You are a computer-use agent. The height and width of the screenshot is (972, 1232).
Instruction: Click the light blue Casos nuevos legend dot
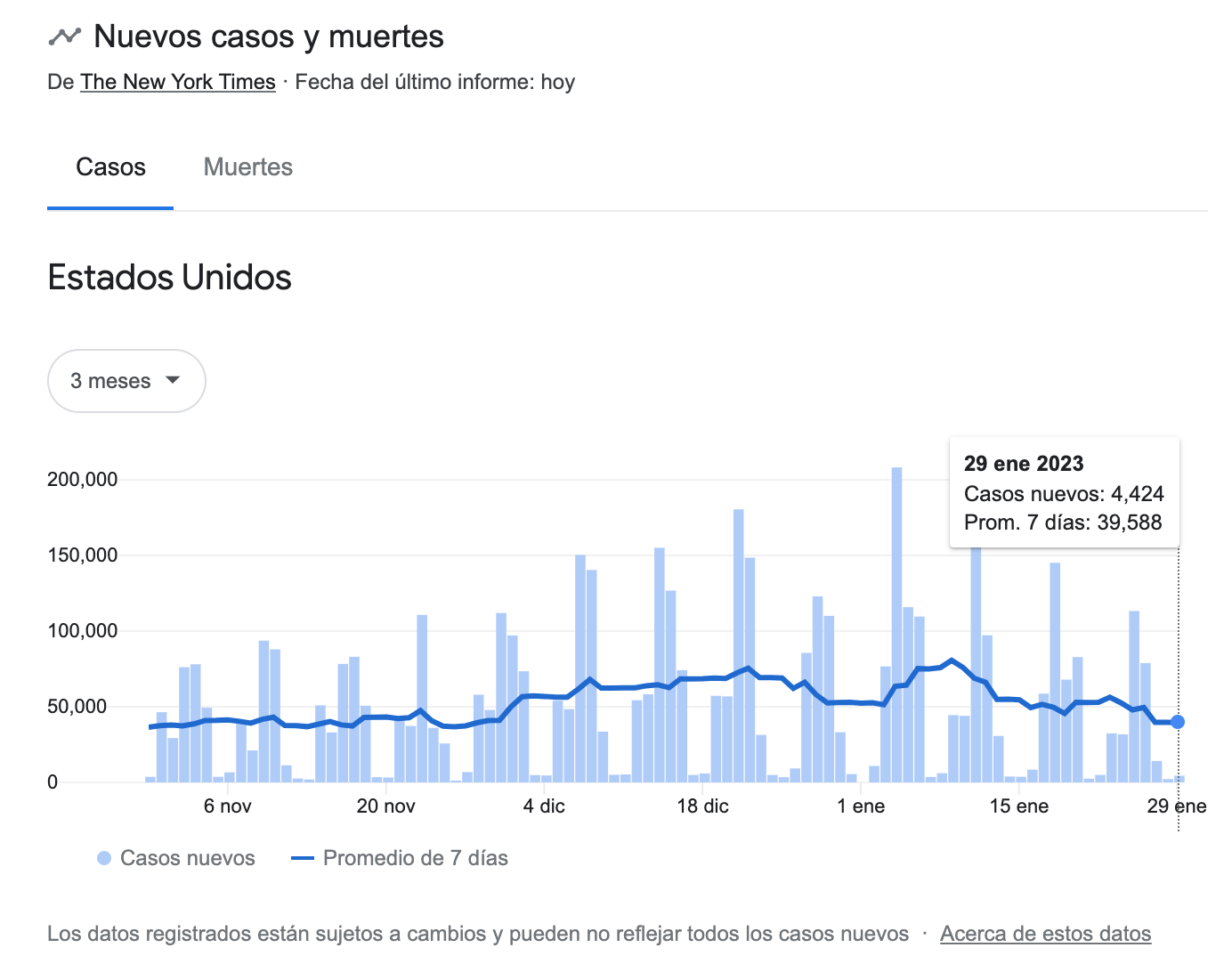click(104, 858)
